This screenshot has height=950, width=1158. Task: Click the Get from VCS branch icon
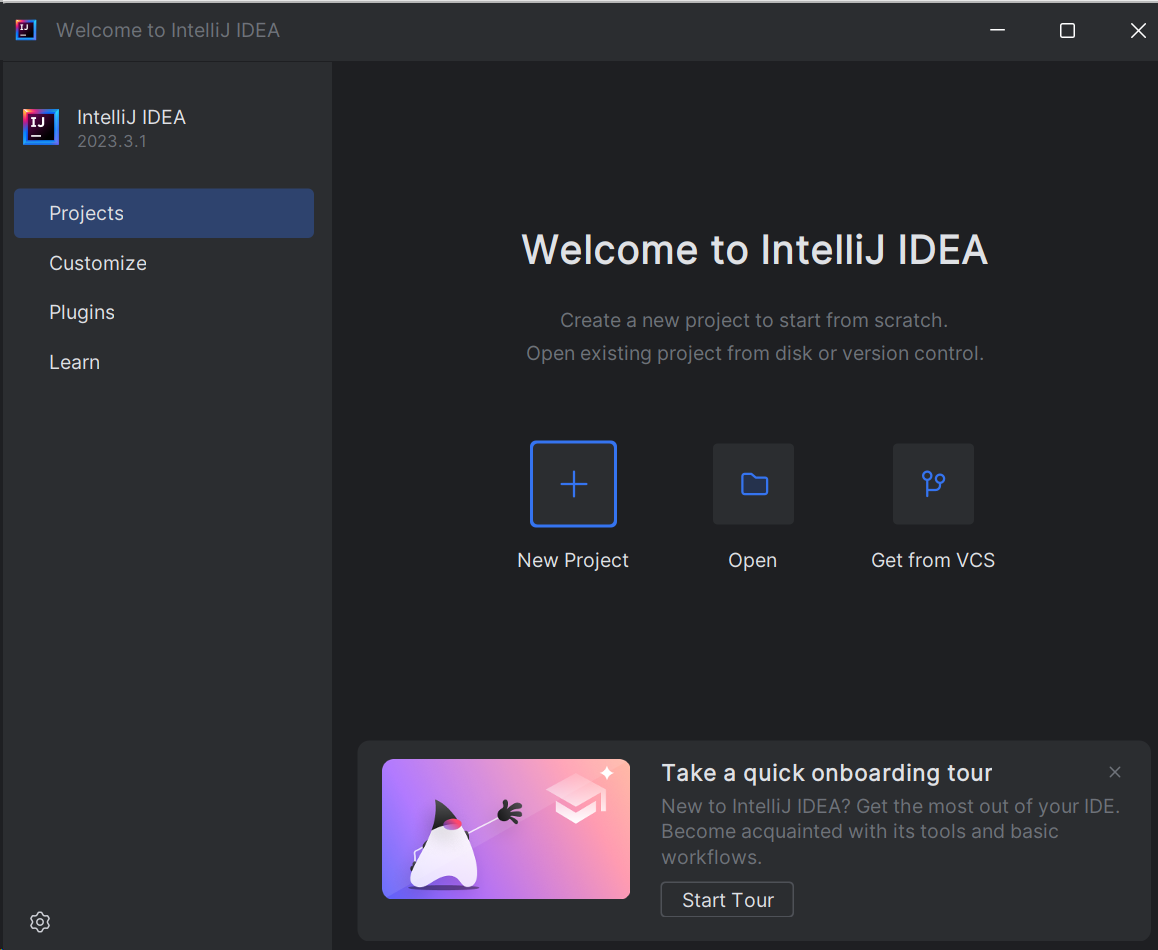pos(933,484)
